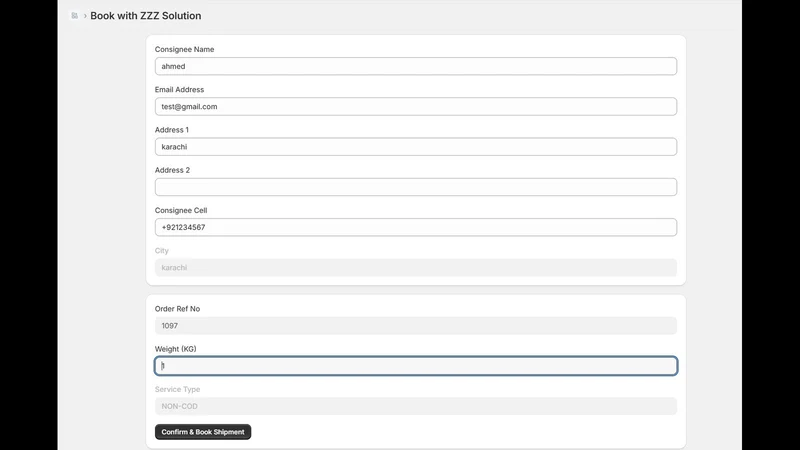Screen dimensions: 800x450
Task: Confirm & Book Shipment
Action: pos(203,432)
